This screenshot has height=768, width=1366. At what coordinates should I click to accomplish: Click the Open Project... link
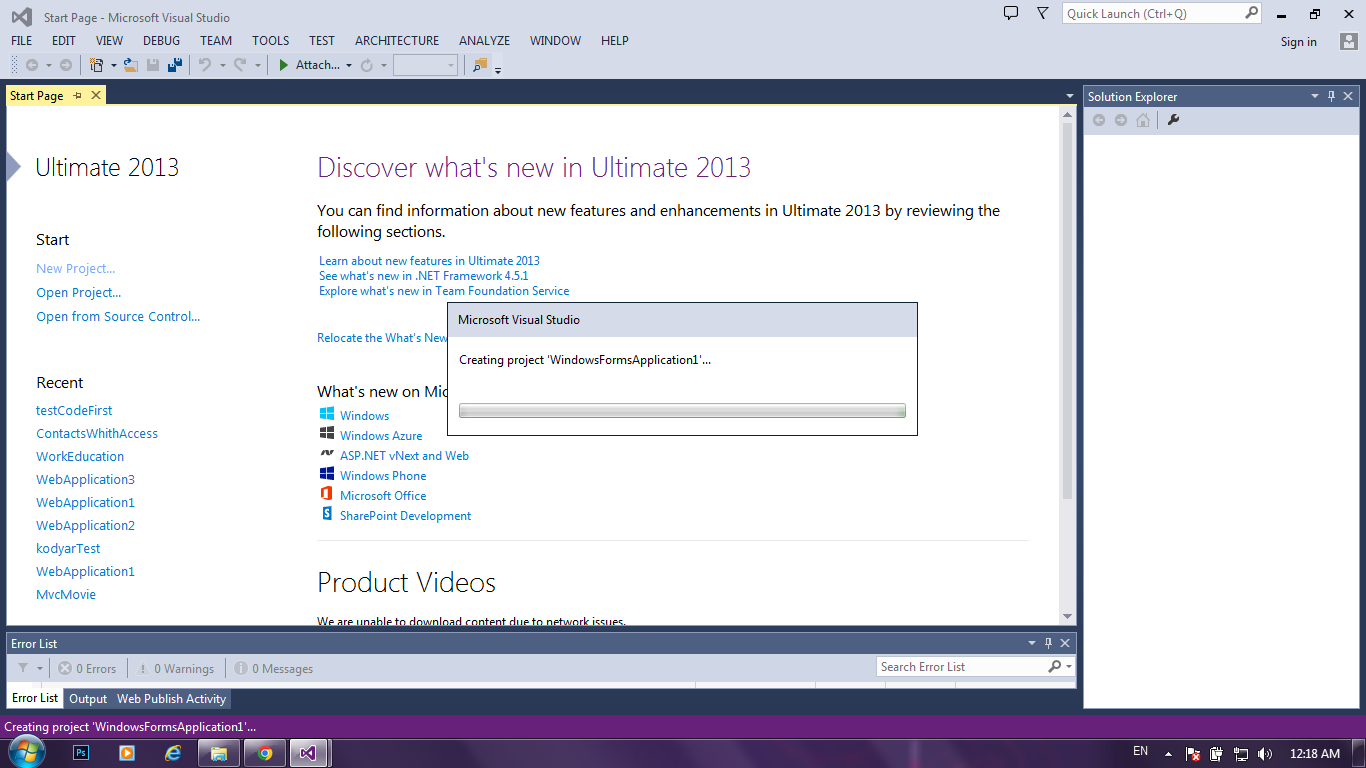79,293
